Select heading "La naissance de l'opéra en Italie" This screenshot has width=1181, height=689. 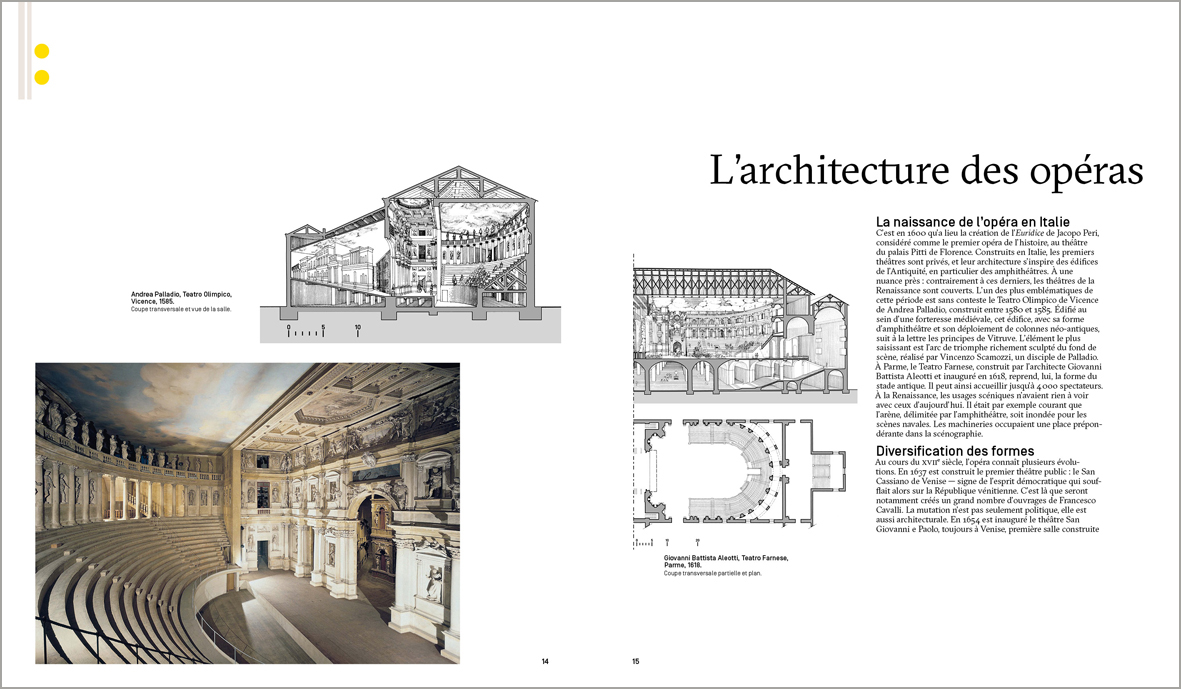(x=972, y=222)
